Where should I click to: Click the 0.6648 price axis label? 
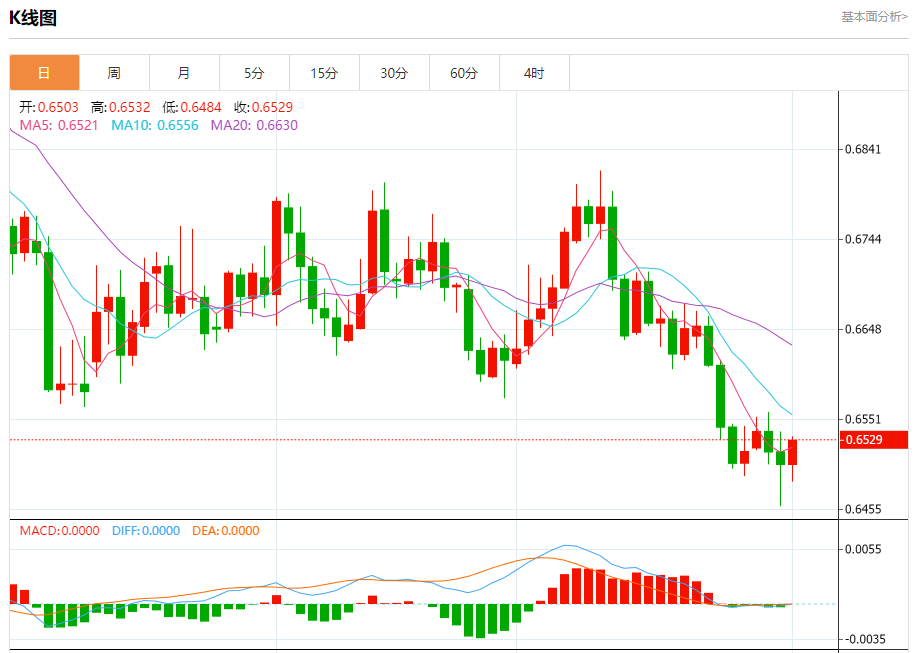[863, 329]
